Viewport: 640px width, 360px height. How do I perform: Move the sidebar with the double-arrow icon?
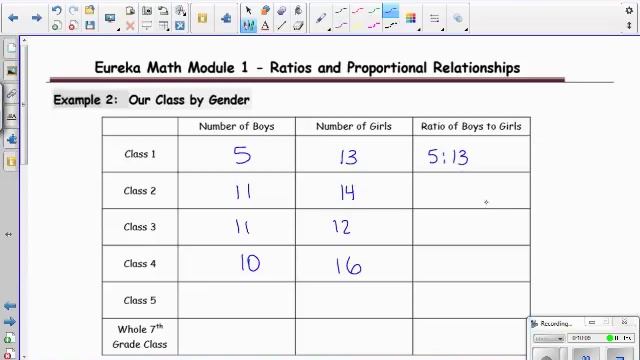coord(8,234)
